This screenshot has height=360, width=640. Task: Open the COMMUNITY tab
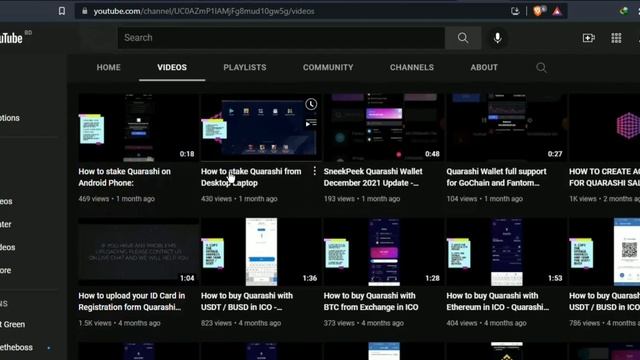tap(328, 67)
